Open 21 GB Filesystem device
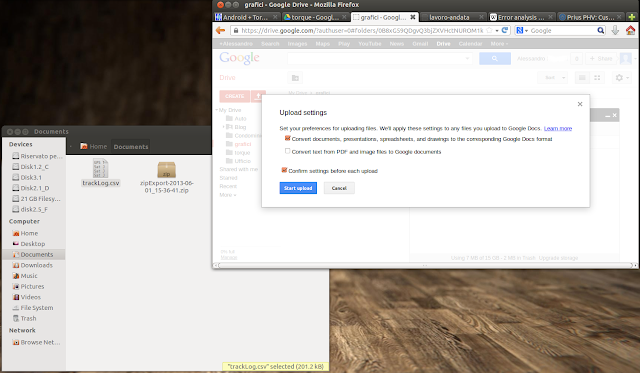Viewport: 640px width, 373px height. [36, 198]
